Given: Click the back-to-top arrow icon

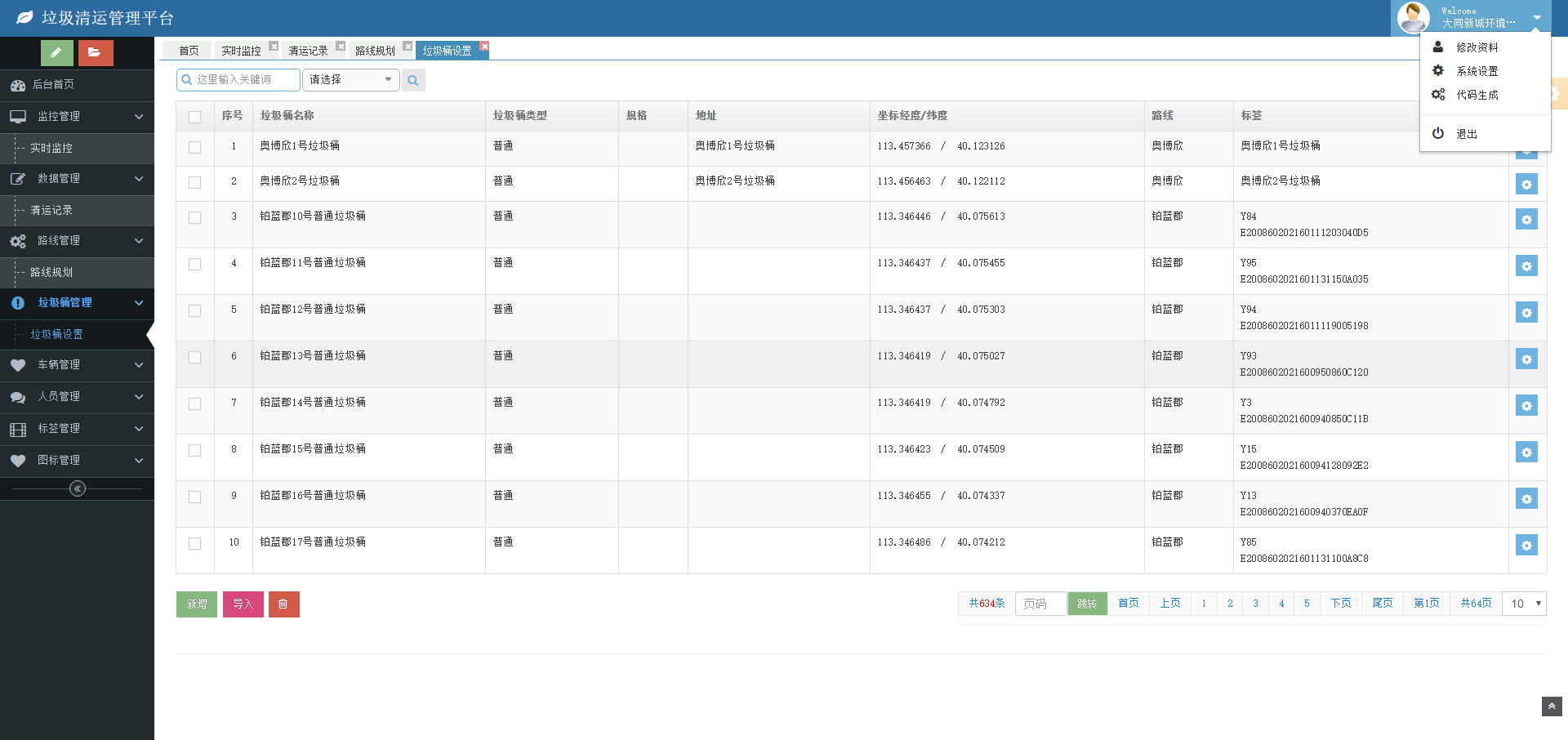Looking at the screenshot, I should [x=1552, y=707].
